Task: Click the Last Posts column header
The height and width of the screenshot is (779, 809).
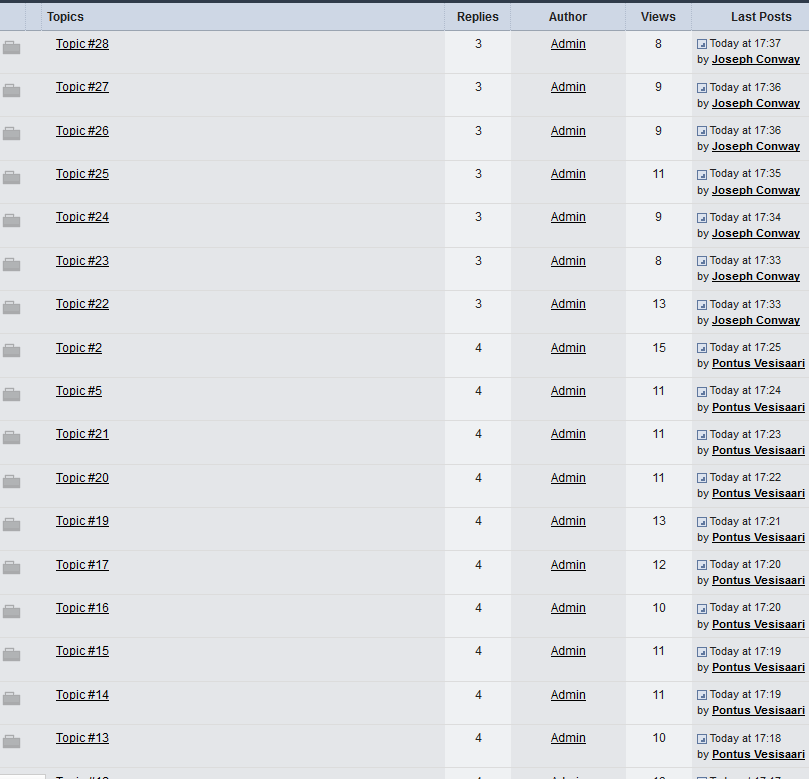Action: tap(761, 17)
